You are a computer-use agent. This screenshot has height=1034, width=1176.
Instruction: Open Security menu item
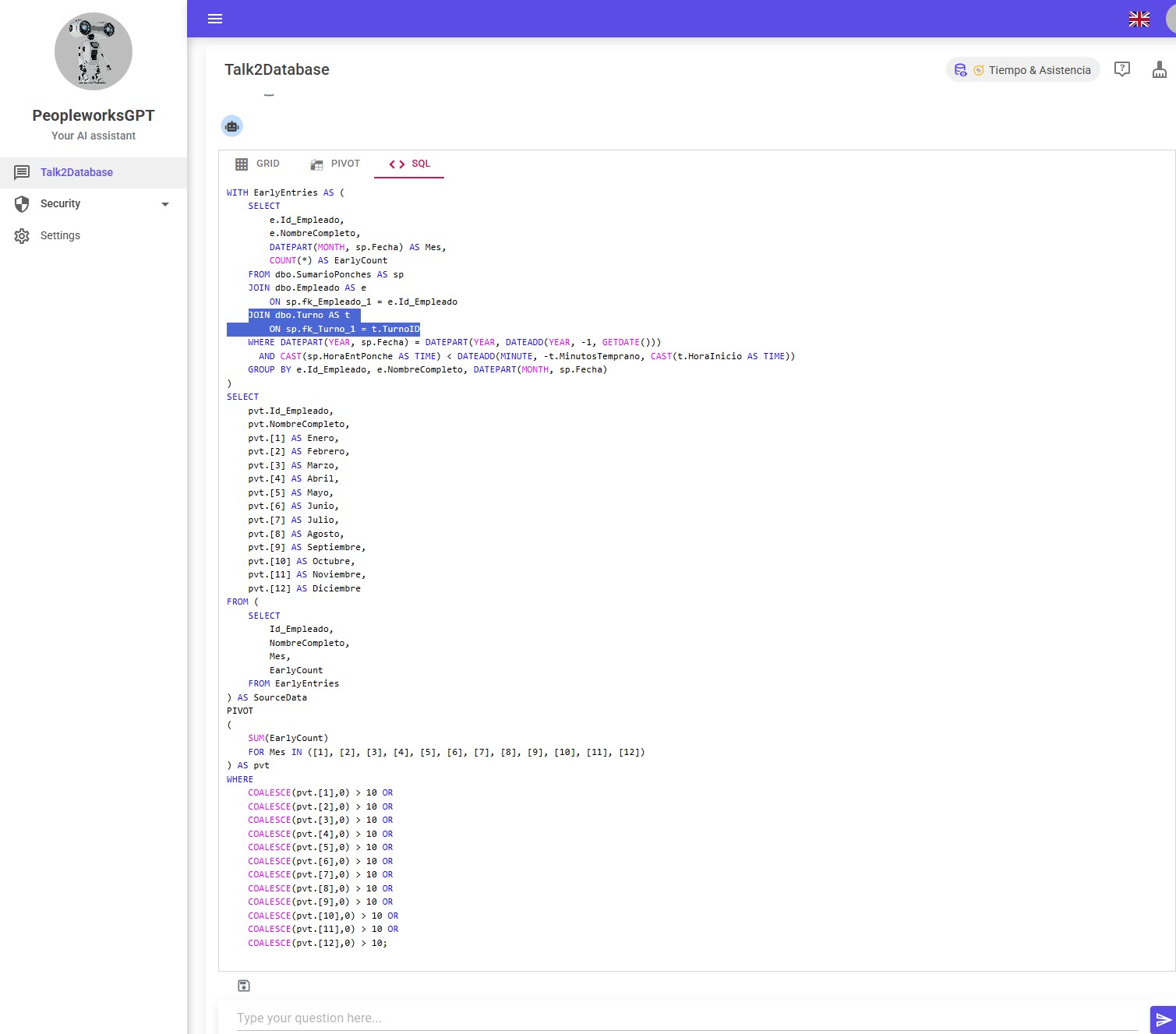click(94, 204)
